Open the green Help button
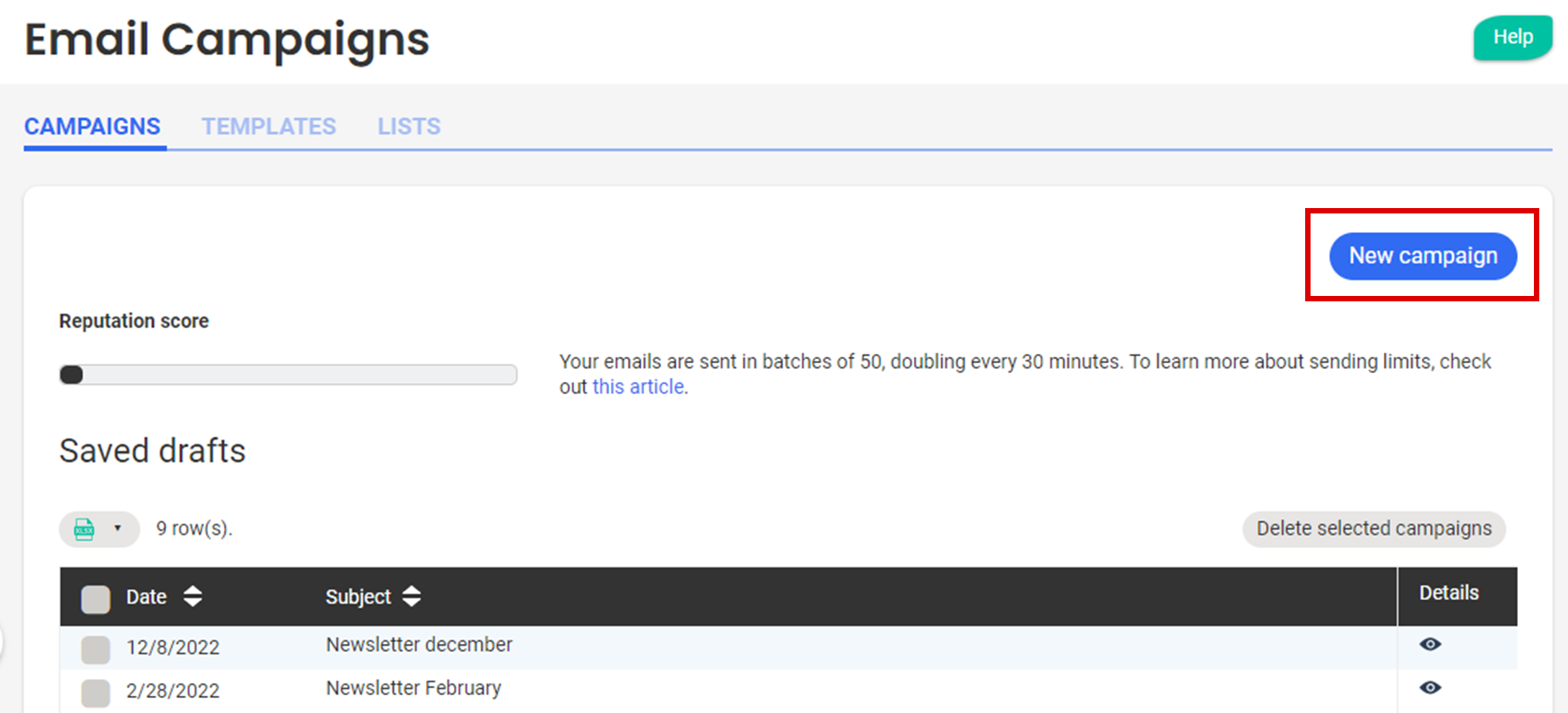 (x=1512, y=38)
